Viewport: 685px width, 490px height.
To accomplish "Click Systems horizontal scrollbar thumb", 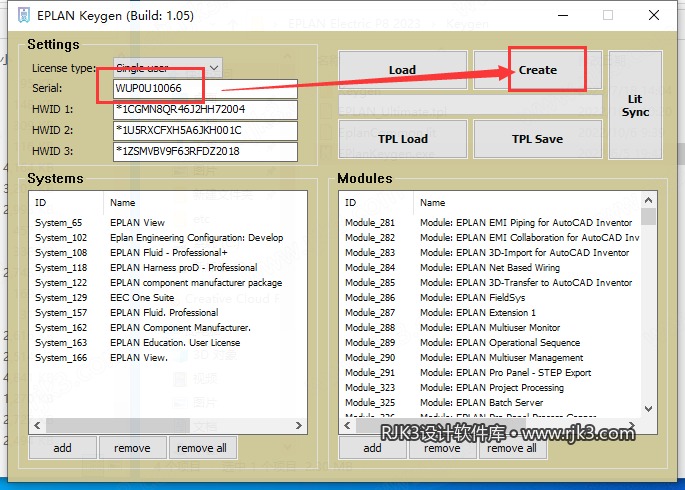I will coord(118,425).
